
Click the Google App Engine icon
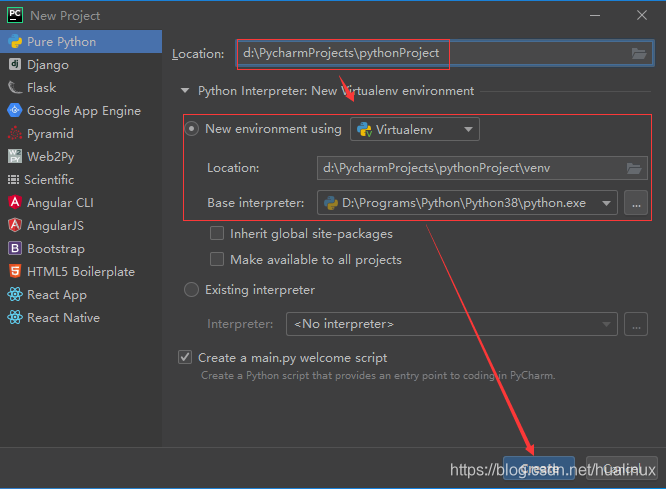coord(15,110)
